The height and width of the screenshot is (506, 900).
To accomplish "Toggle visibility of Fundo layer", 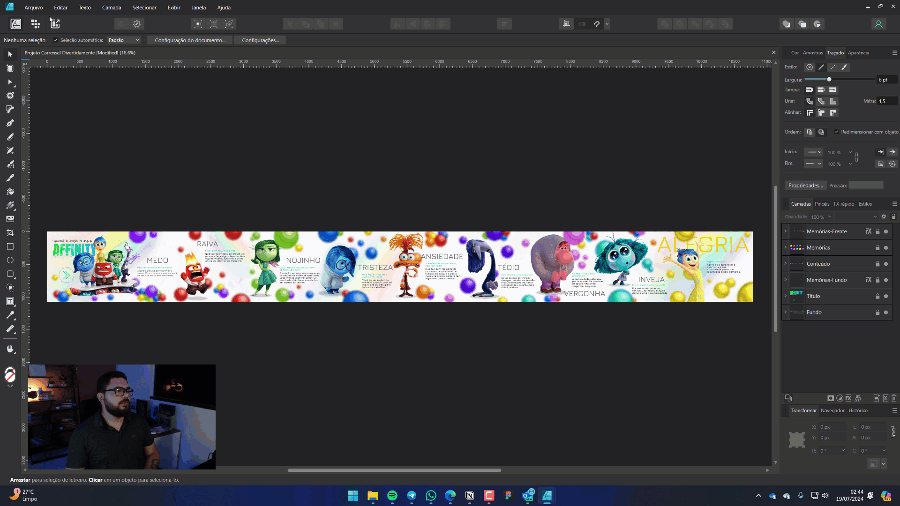I will pyautogui.click(x=886, y=313).
